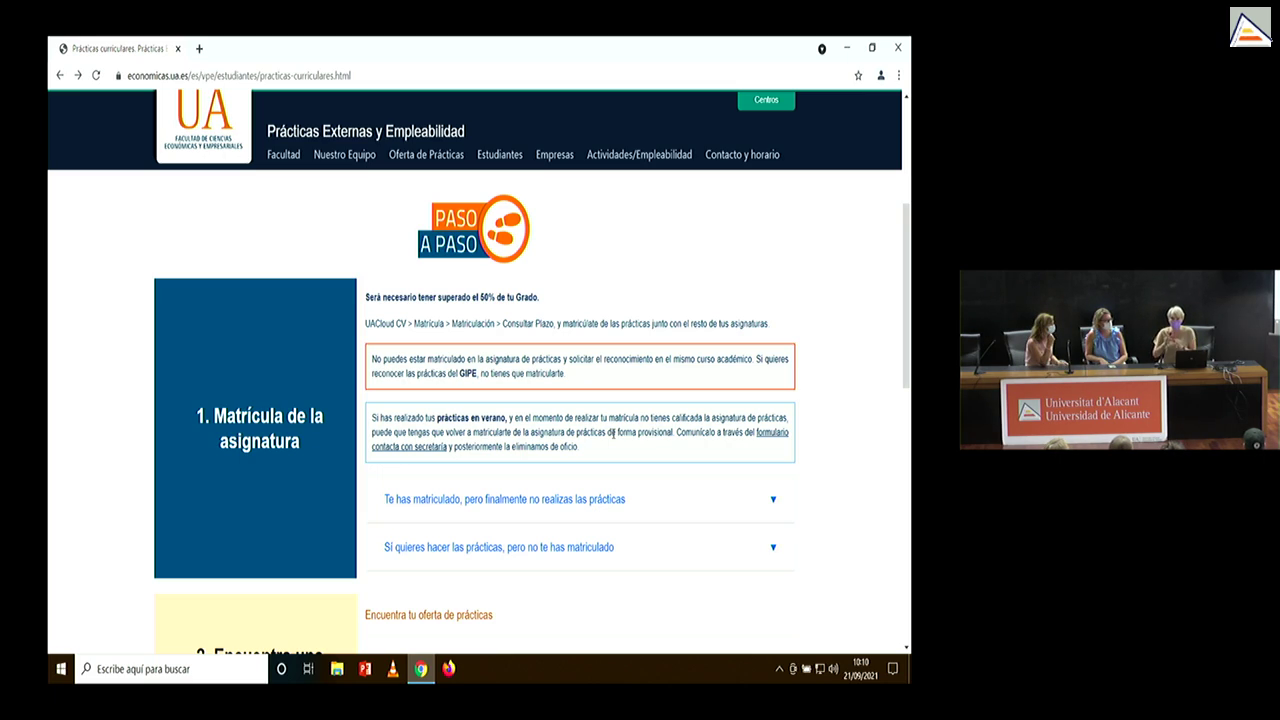Open the Windows Start menu

click(61, 669)
